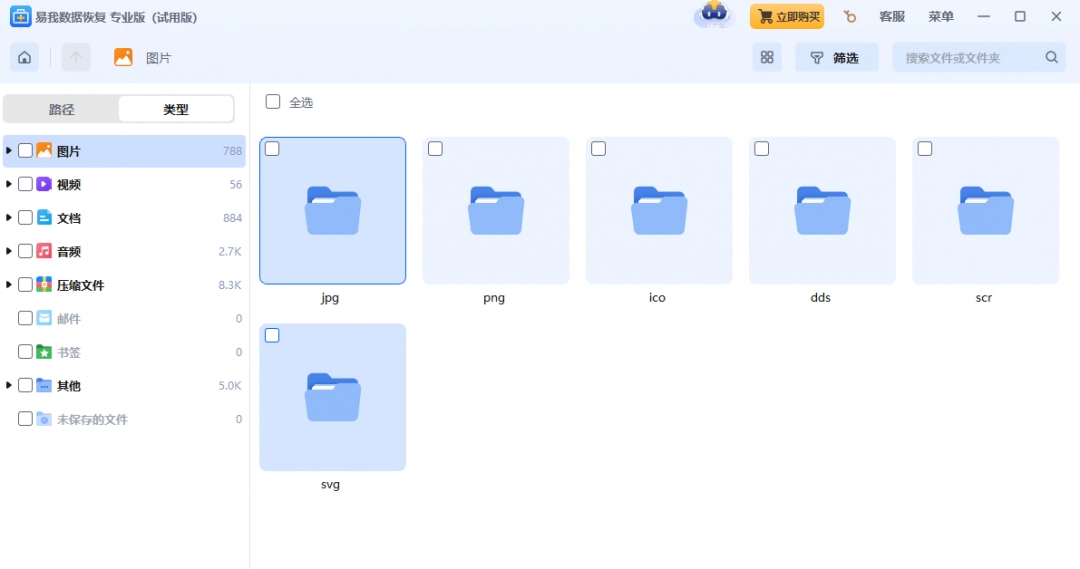Select the 视频 row label
Viewport: 1080px width, 569px height.
tap(69, 185)
